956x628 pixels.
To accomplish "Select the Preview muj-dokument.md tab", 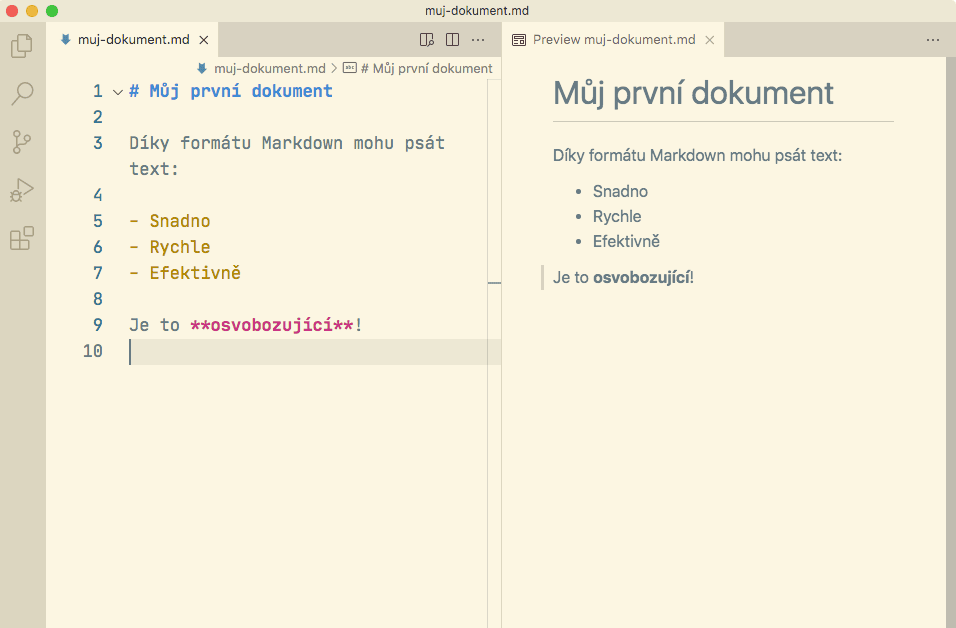I will tap(613, 40).
